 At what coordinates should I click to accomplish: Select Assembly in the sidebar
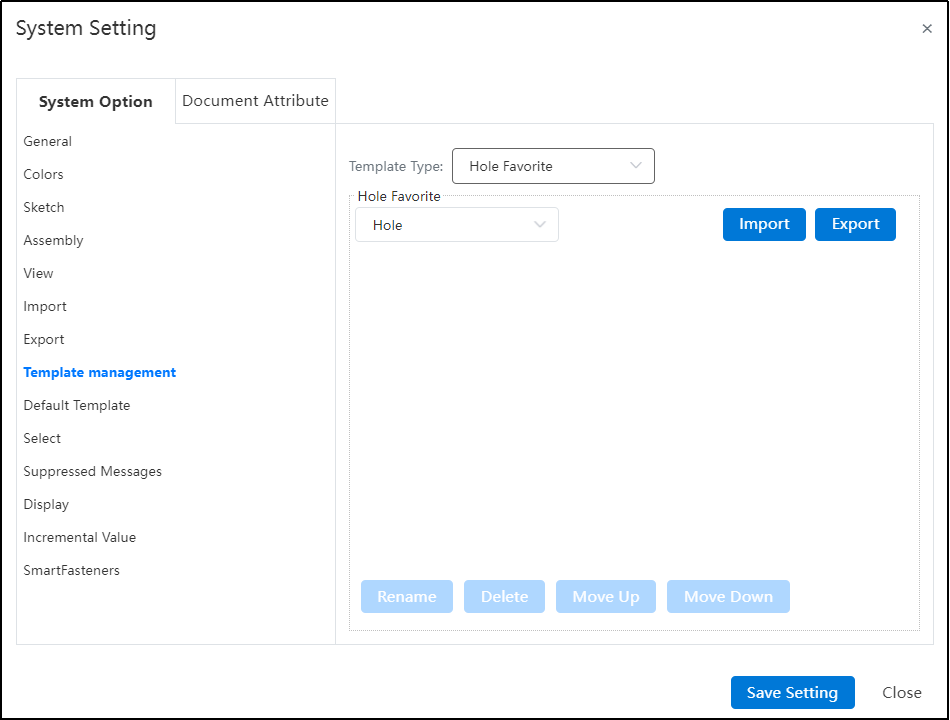pos(53,241)
